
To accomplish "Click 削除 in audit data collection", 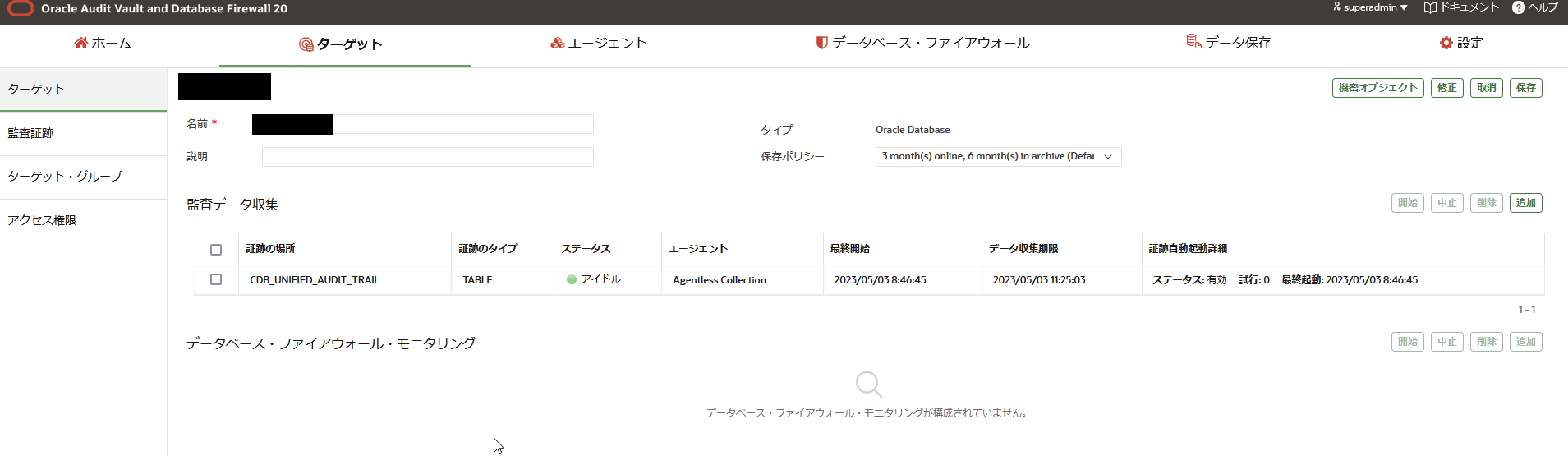I will click(1486, 203).
